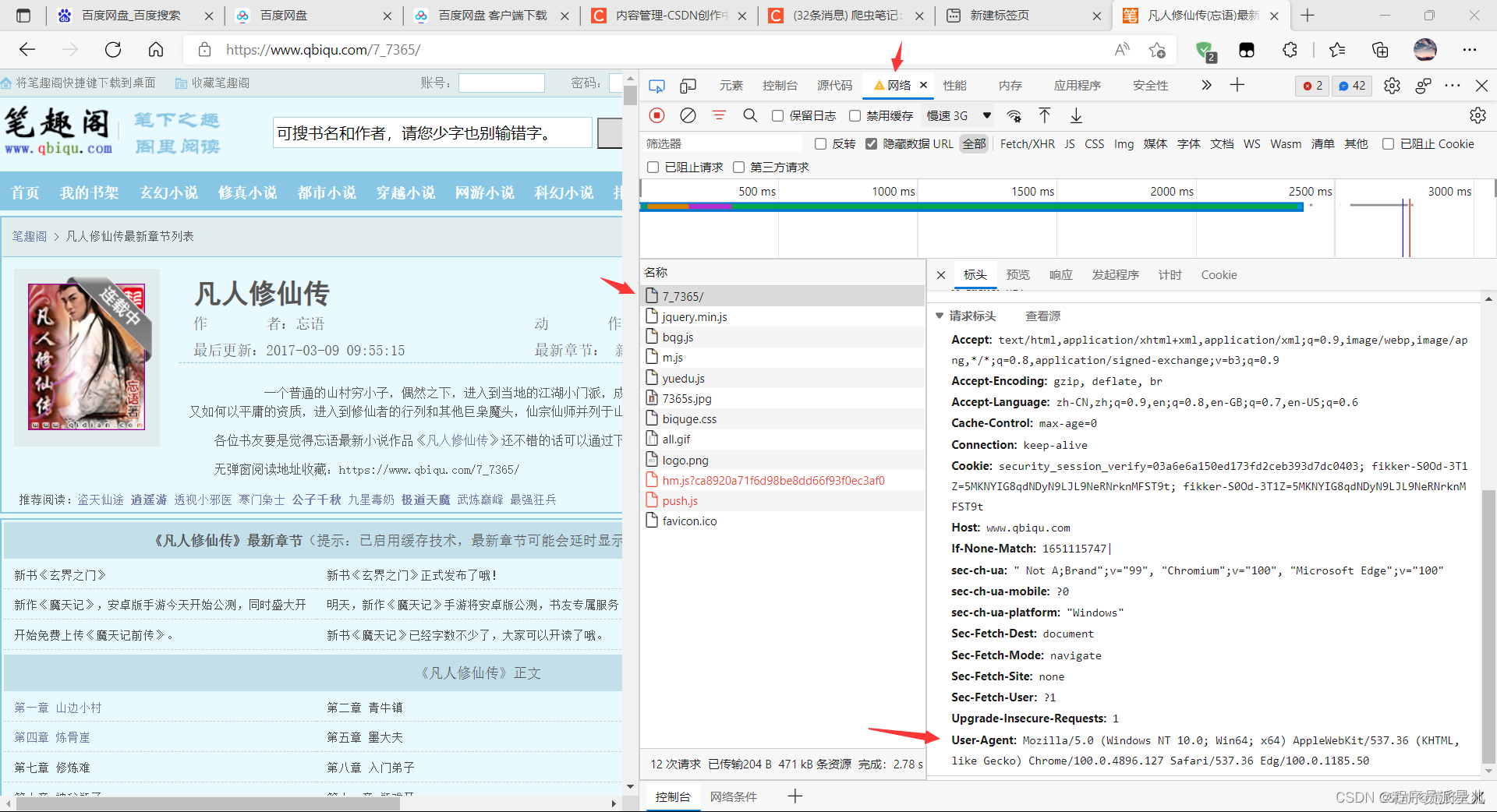Screen dimensions: 1497x812
Task: Click the inspect element picker icon
Action: point(656,86)
